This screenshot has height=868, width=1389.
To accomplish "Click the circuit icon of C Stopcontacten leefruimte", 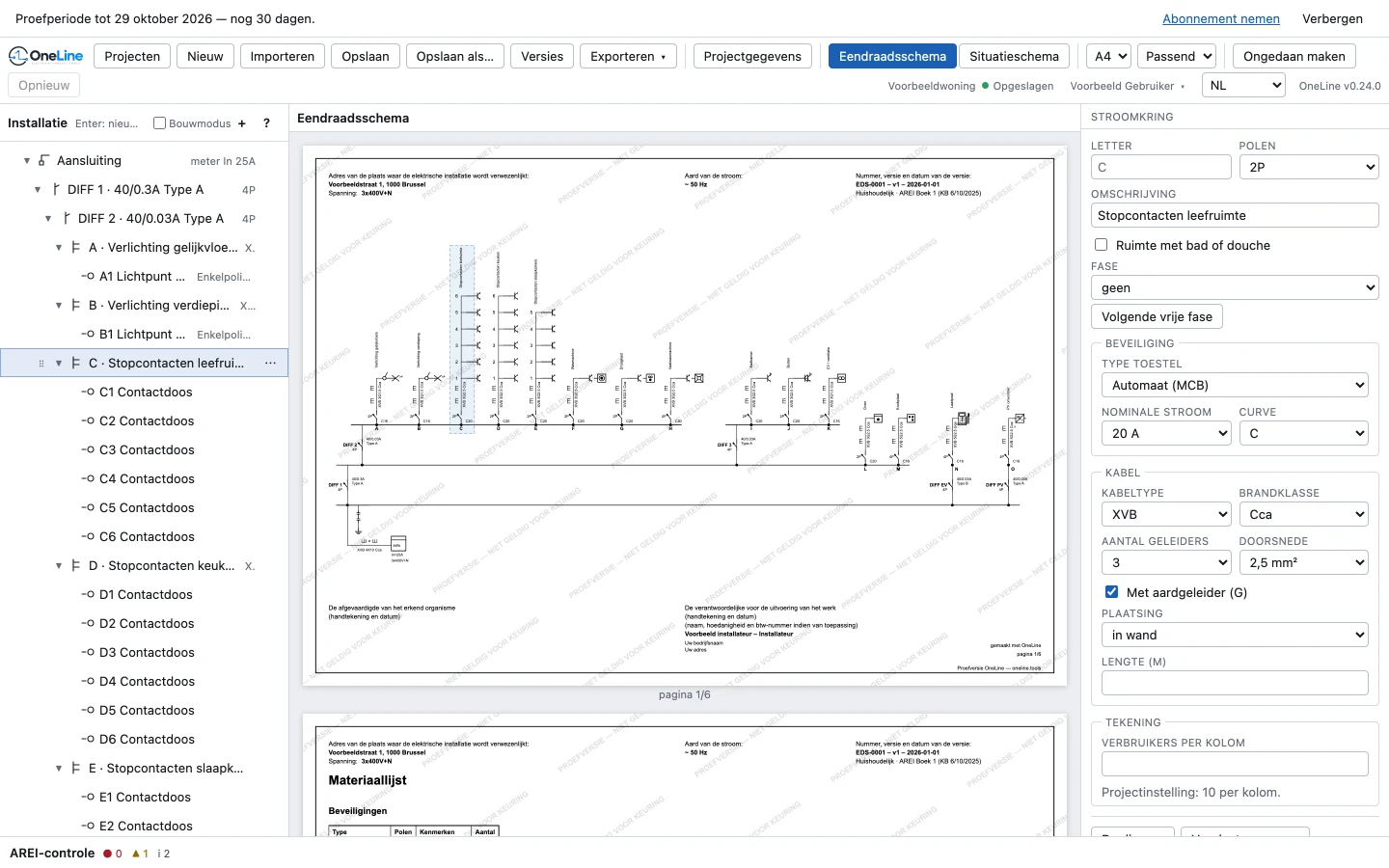I will (76, 364).
